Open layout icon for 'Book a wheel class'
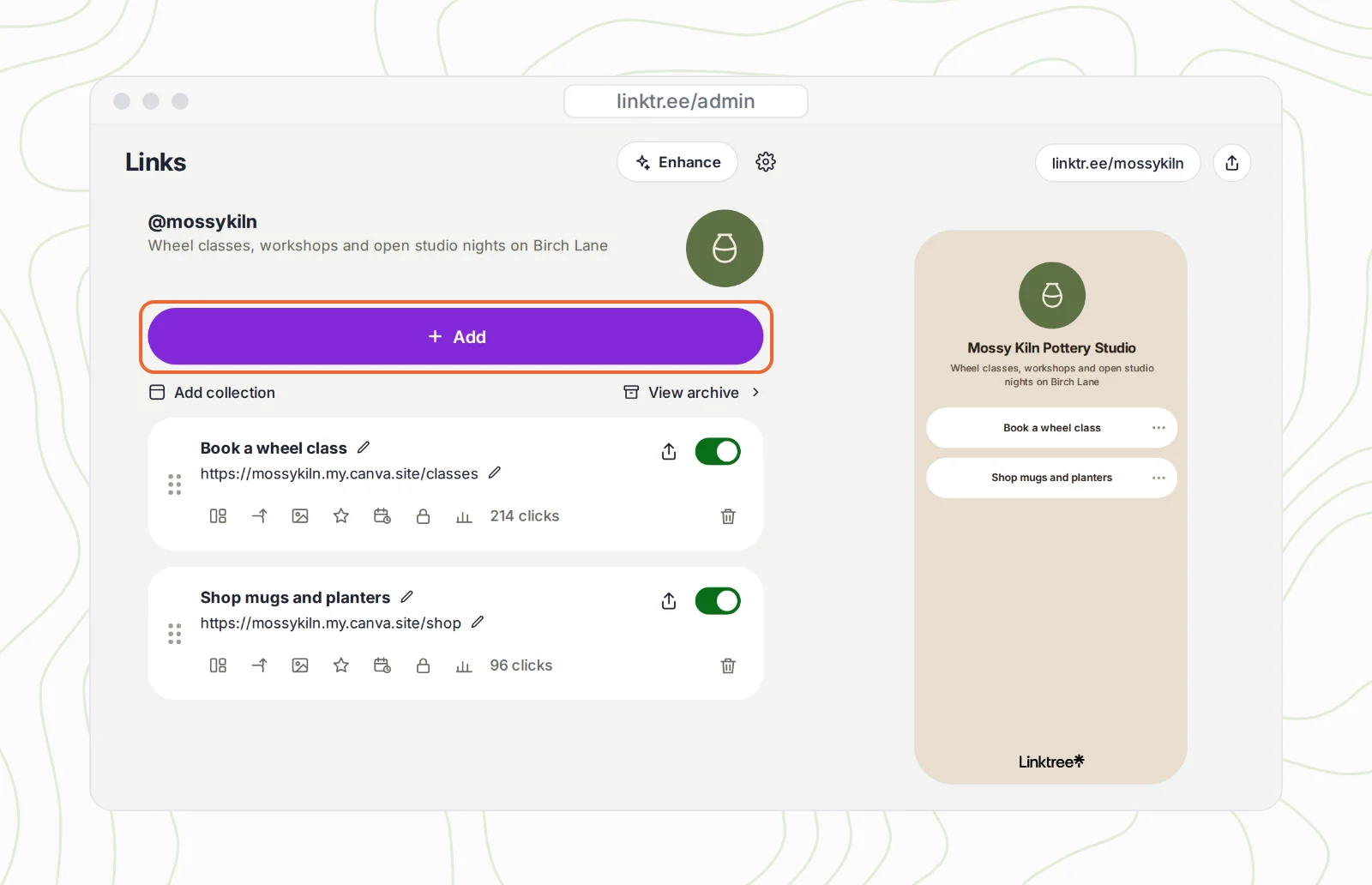 218,516
